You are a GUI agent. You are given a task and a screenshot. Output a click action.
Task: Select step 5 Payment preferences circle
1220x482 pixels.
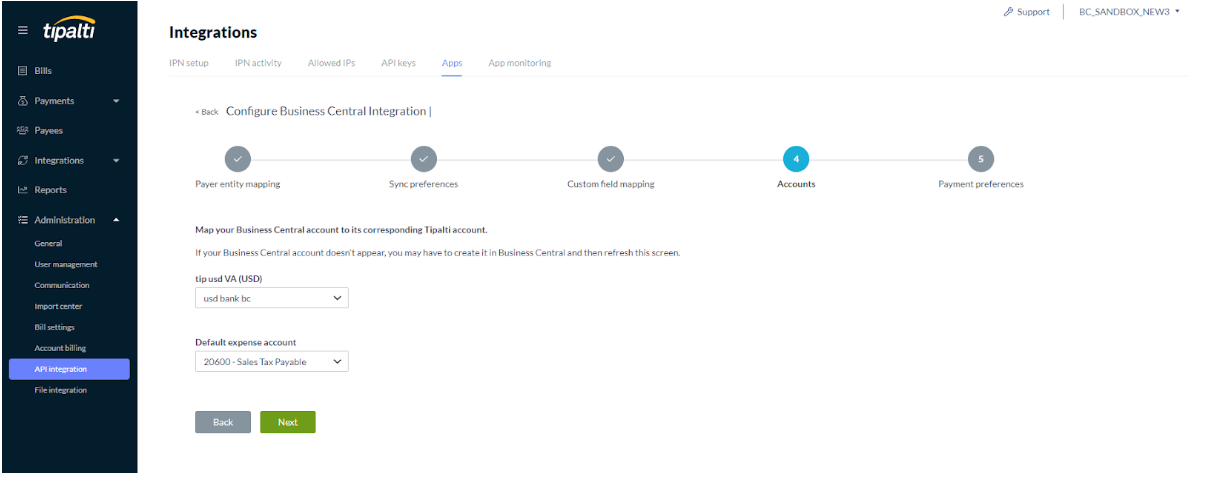[x=980, y=158]
